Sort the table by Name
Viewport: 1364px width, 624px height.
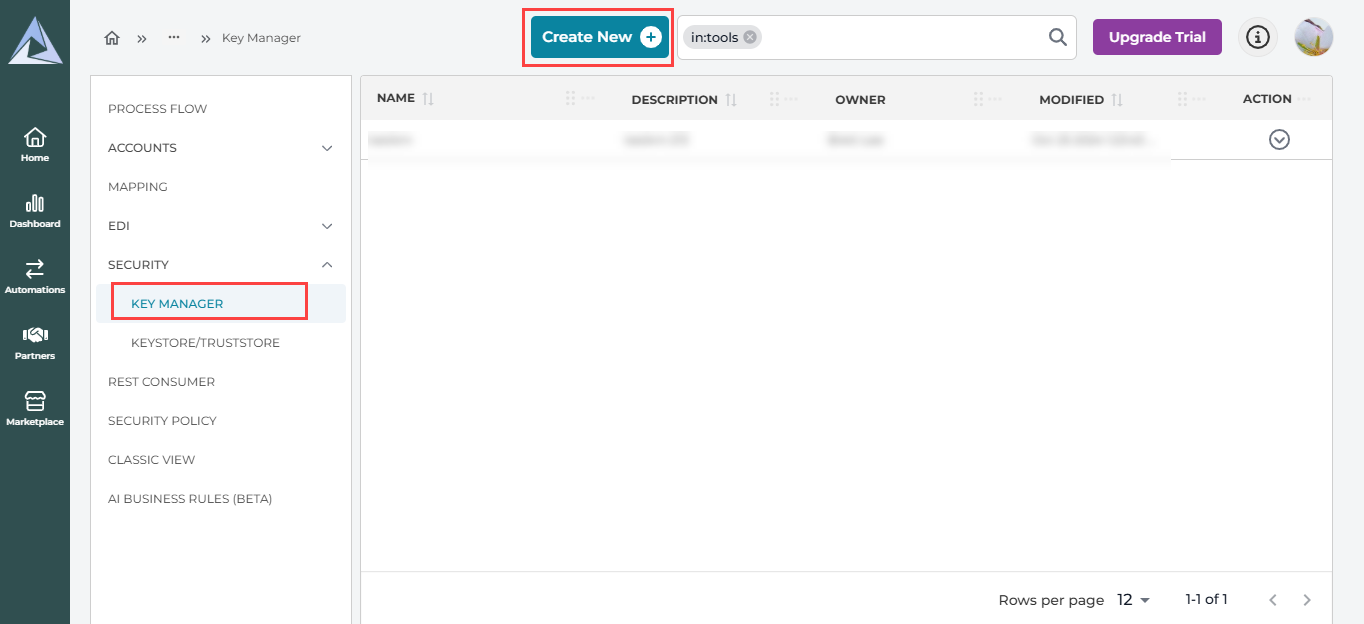click(428, 99)
